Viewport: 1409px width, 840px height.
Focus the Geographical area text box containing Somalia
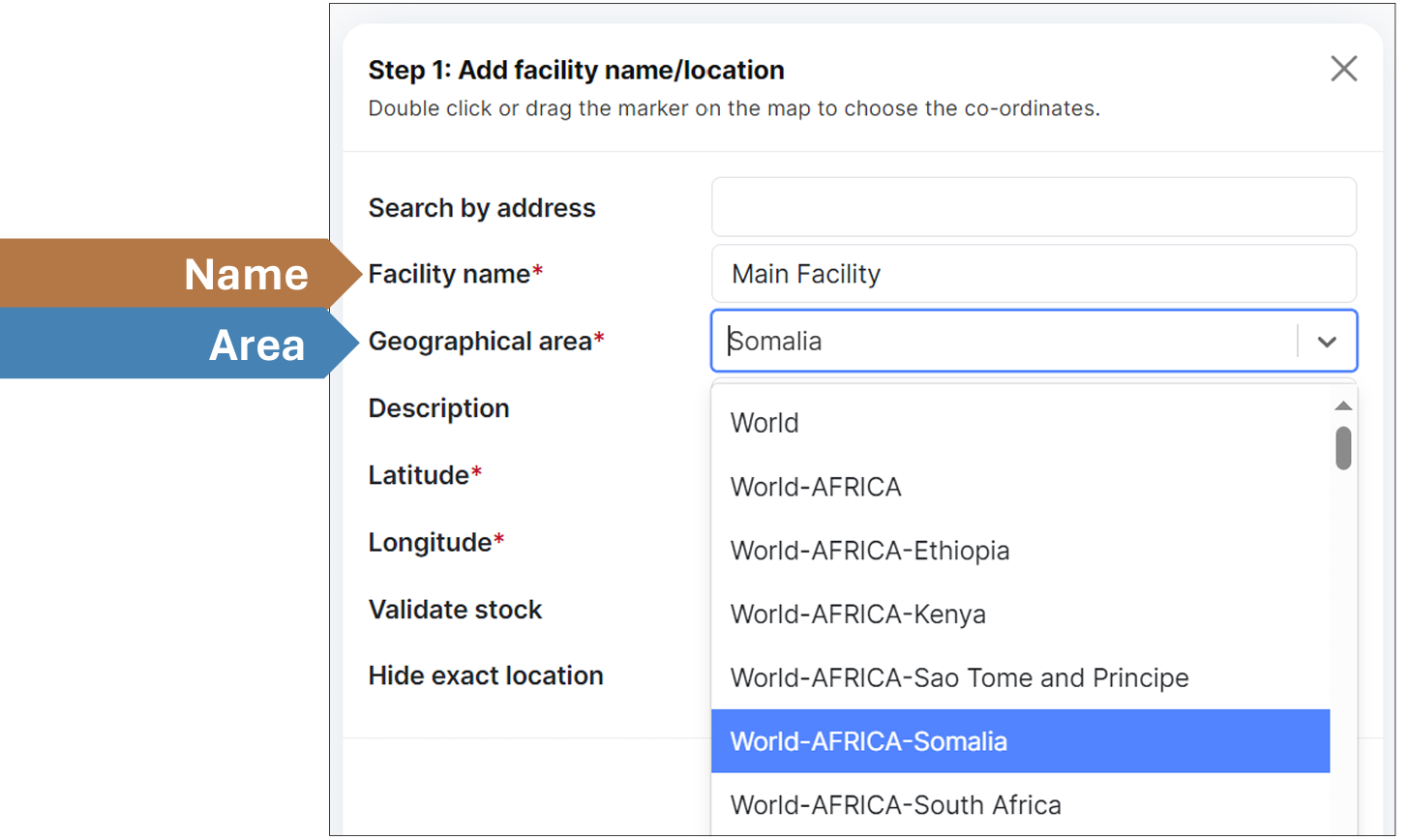pos(1006,342)
